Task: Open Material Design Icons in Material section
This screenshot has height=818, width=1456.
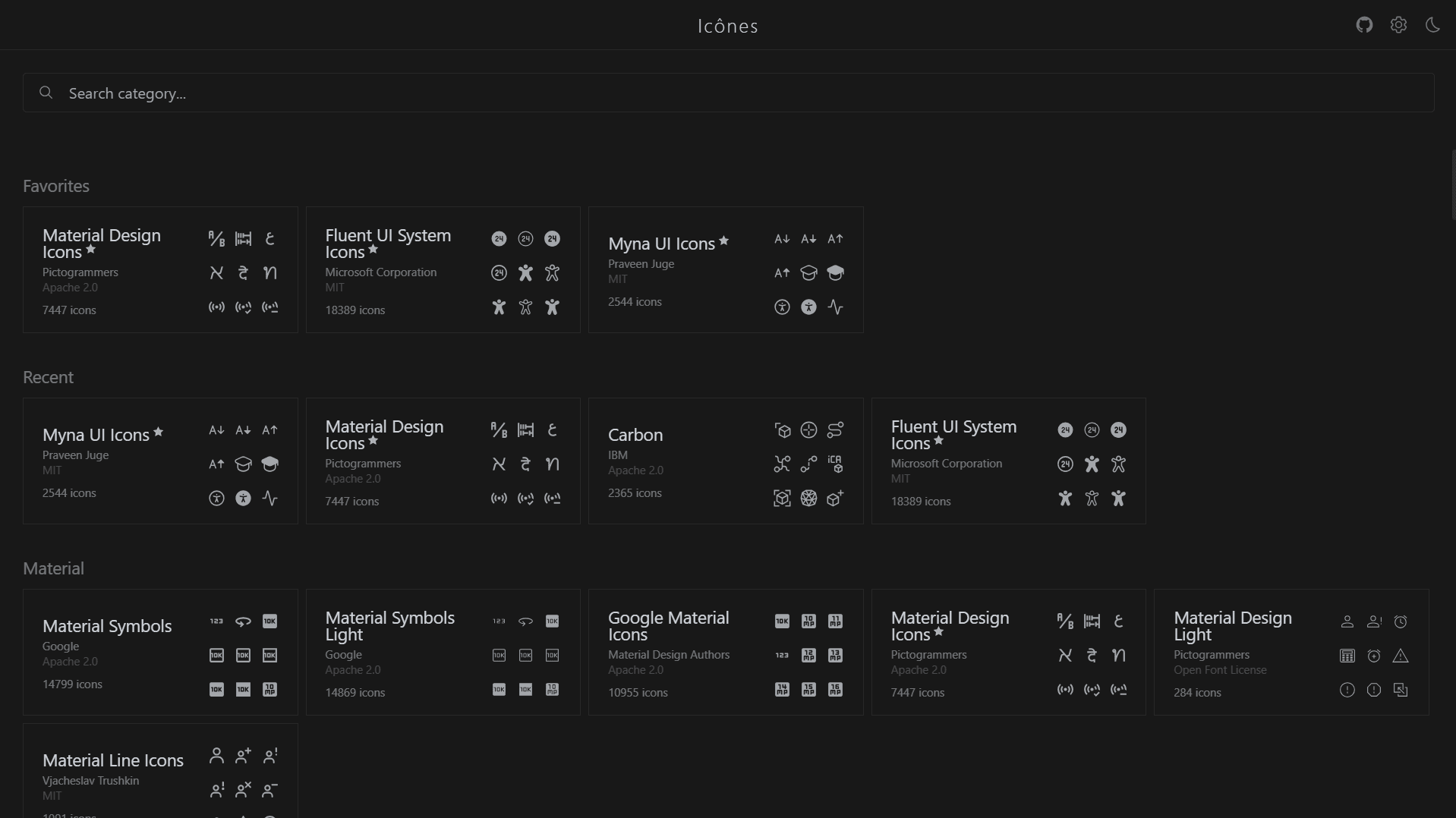Action: coord(1009,652)
